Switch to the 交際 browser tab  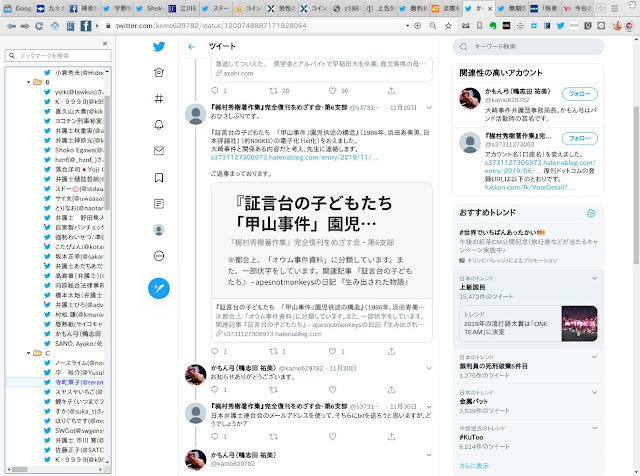coord(445,8)
